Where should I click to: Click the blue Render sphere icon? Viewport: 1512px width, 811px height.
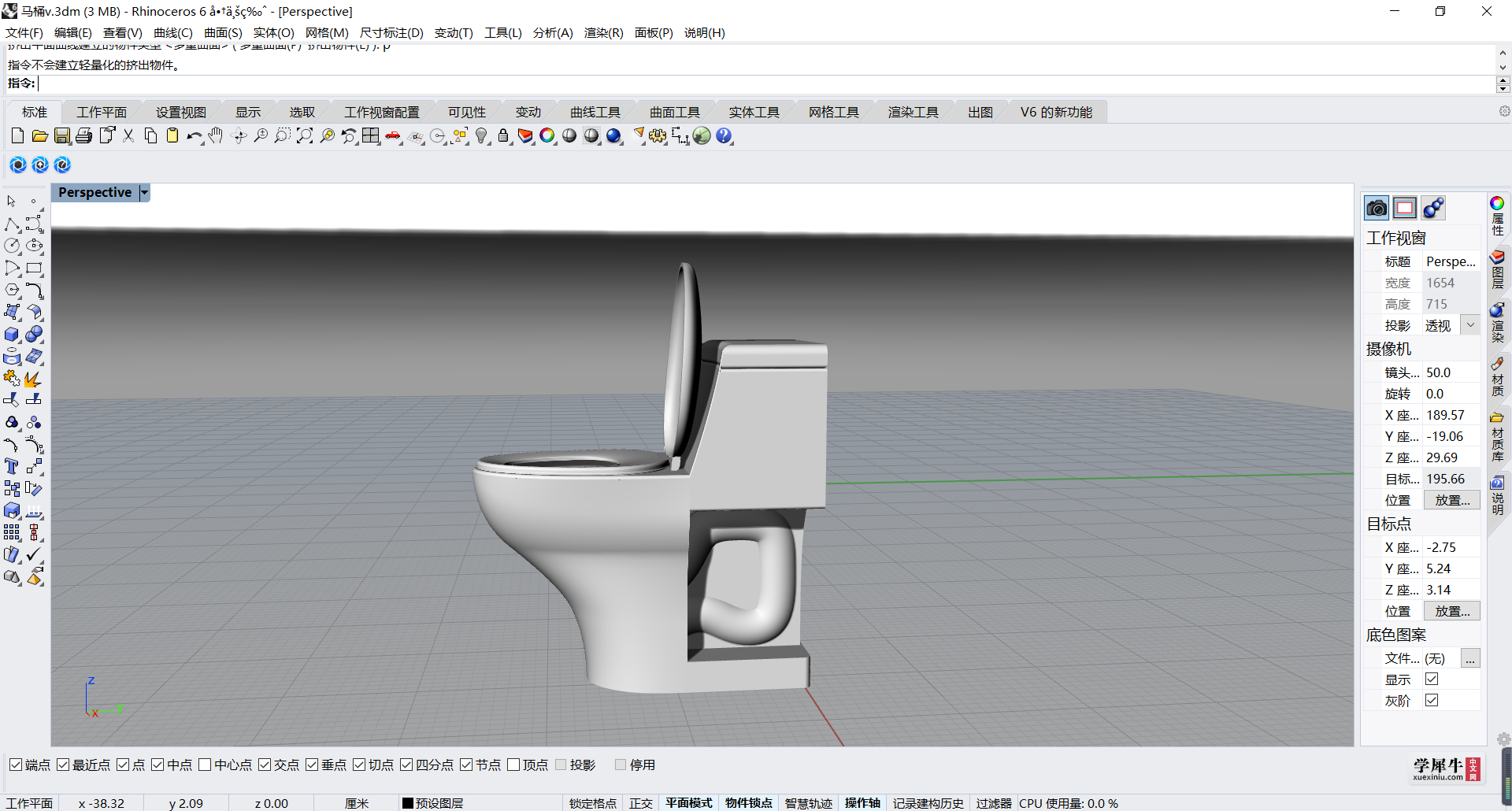pyautogui.click(x=613, y=136)
